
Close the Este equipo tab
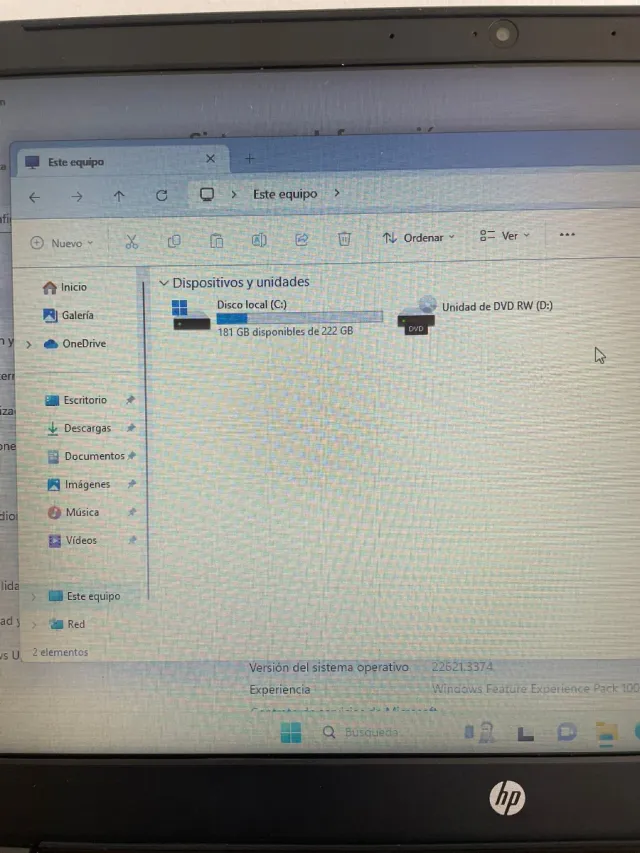point(211,158)
